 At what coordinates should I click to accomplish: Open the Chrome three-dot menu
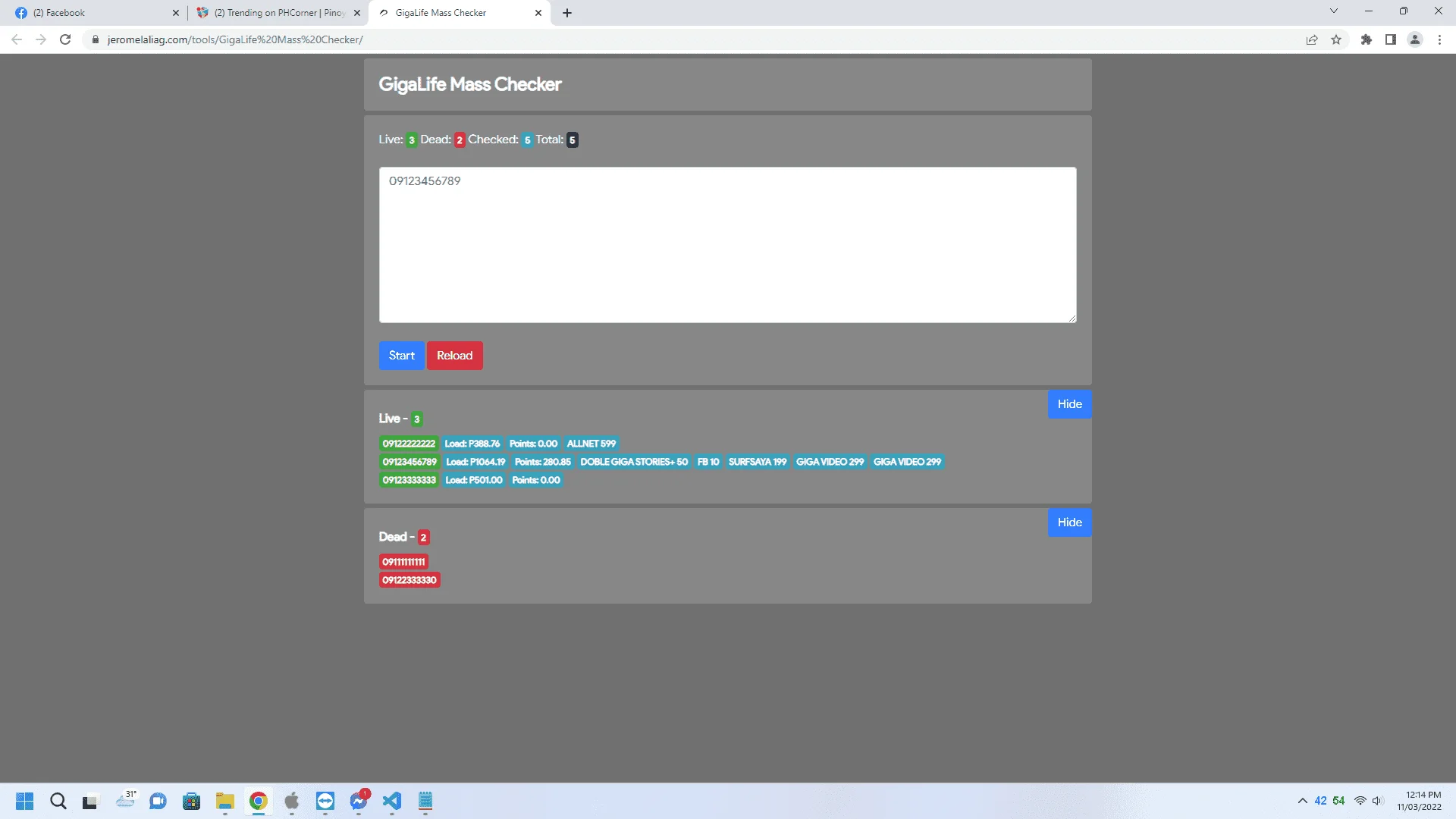[x=1439, y=39]
